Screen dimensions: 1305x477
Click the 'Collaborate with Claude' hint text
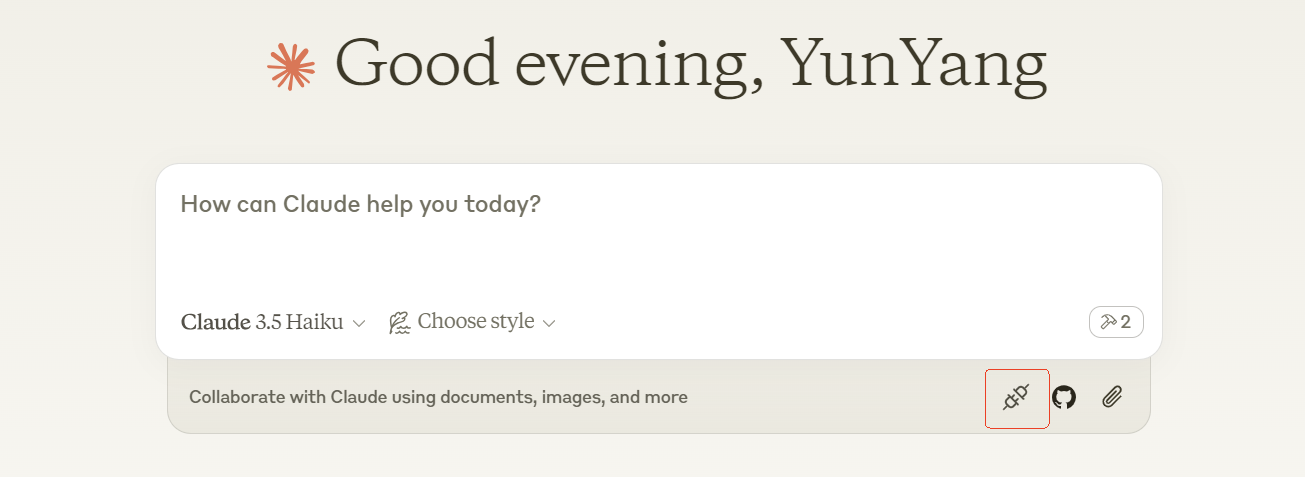[x=438, y=397]
